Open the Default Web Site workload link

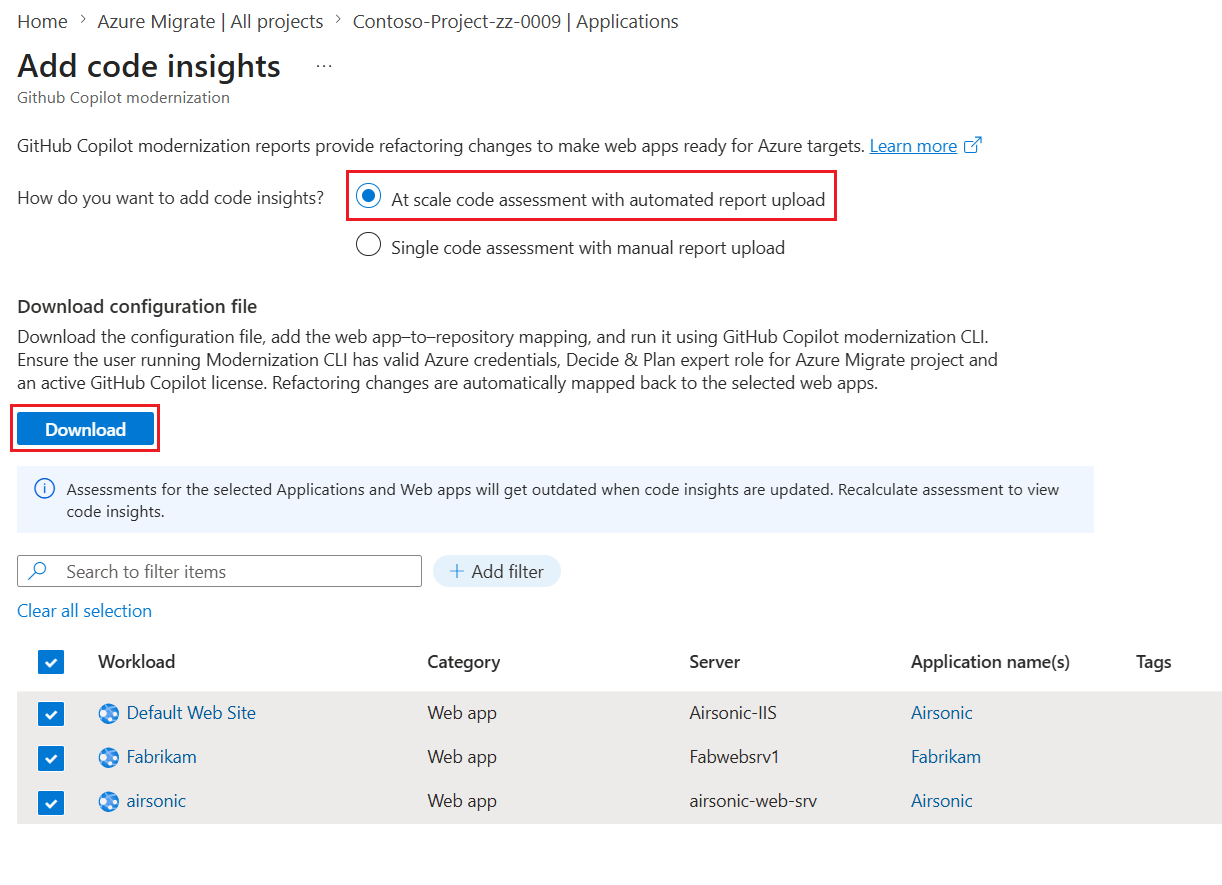(x=191, y=713)
